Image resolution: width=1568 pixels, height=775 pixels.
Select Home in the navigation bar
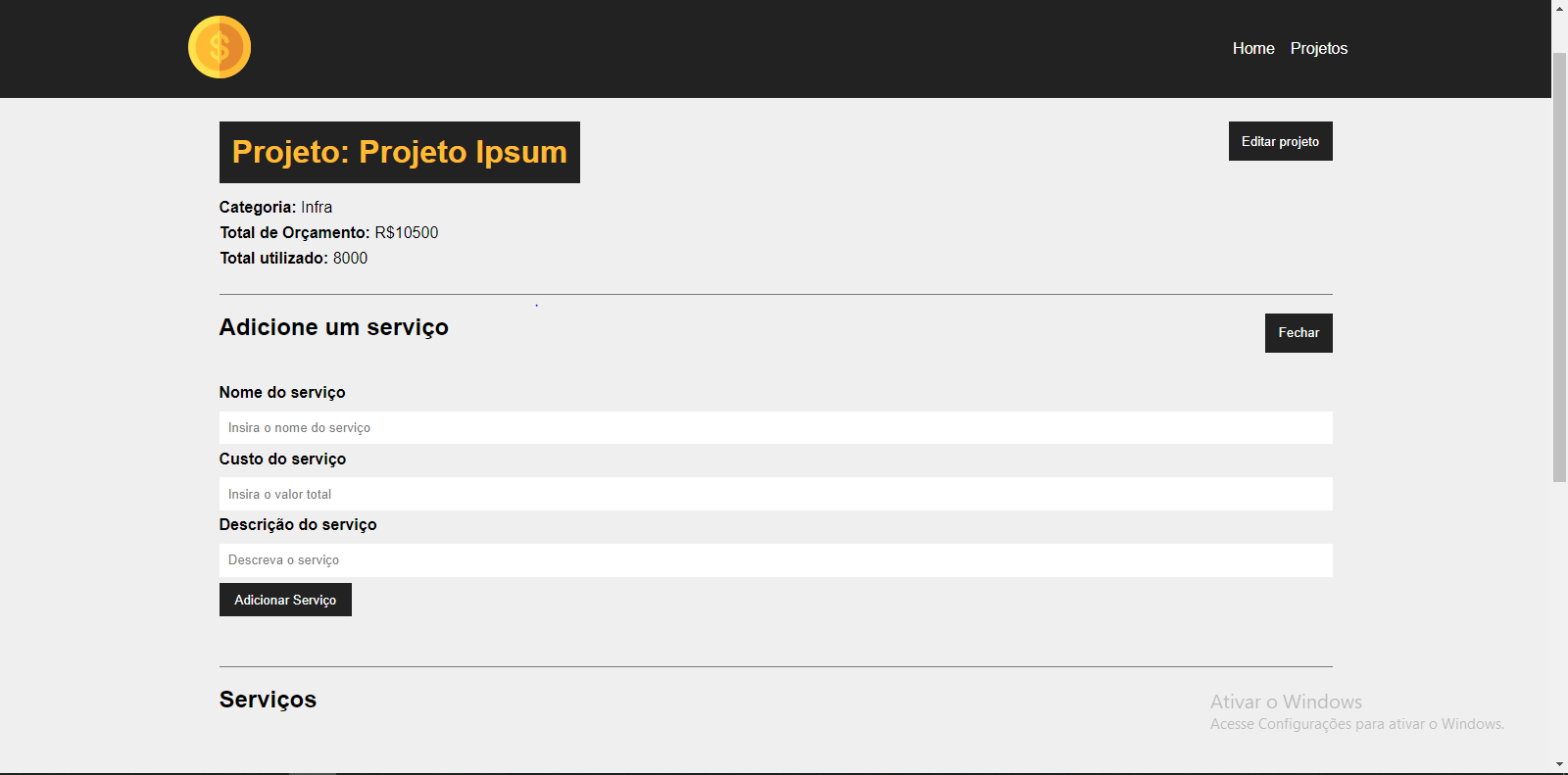coord(1253,48)
